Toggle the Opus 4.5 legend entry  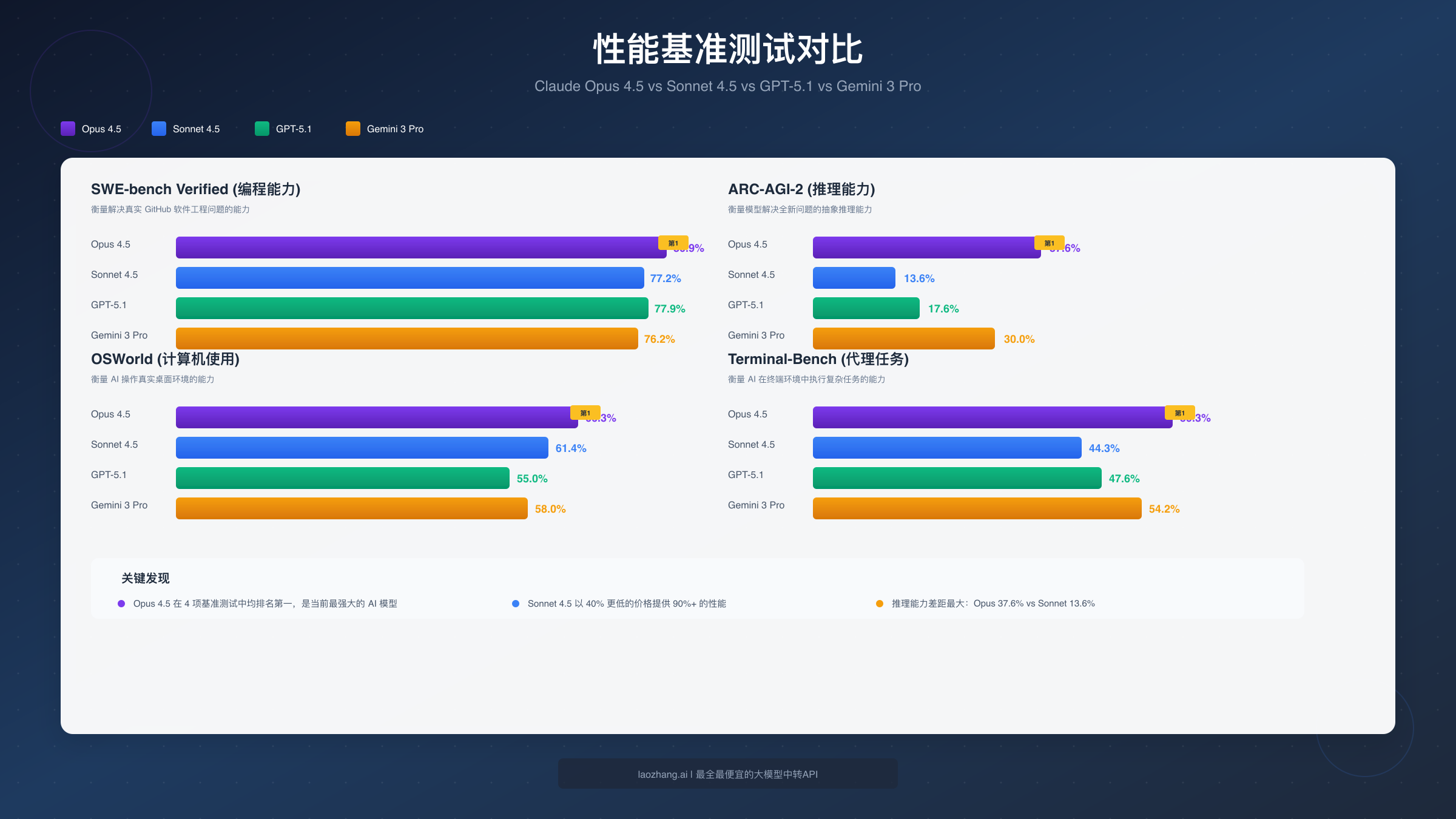pyautogui.click(x=94, y=129)
